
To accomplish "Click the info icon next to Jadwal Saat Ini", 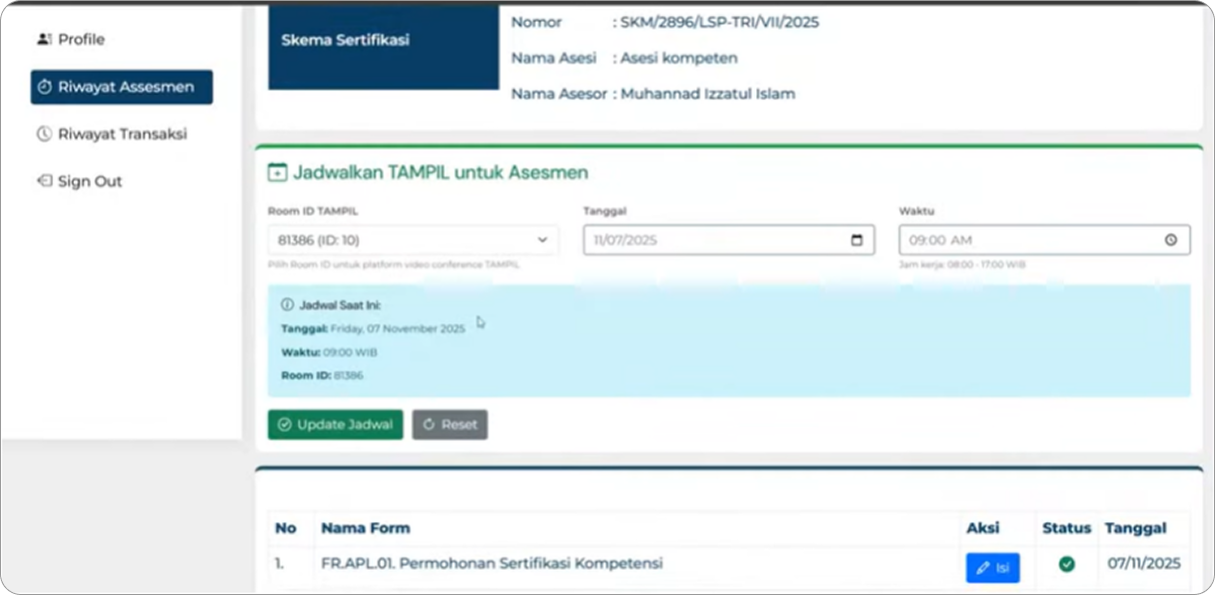I will pos(287,305).
